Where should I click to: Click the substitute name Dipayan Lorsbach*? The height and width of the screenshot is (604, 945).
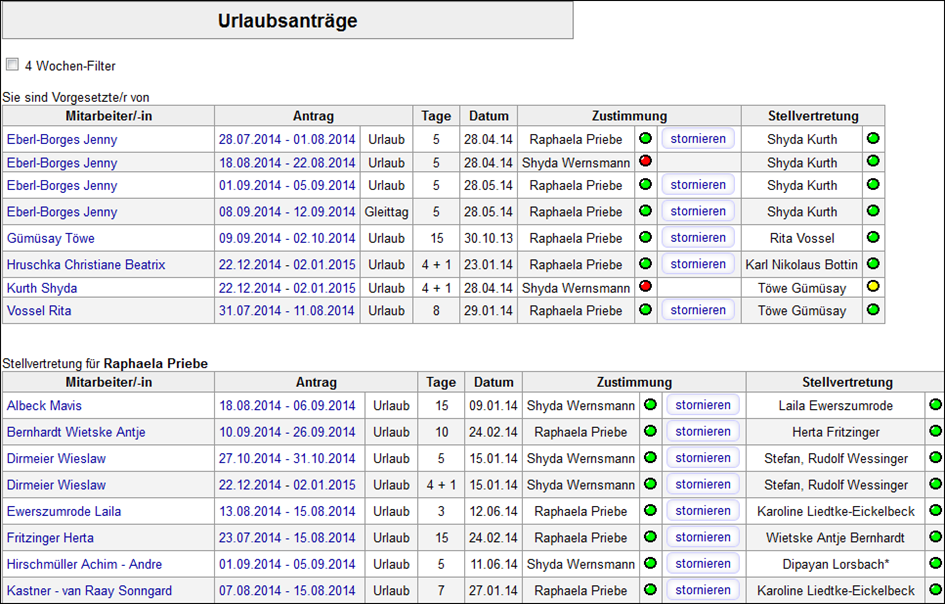click(x=836, y=564)
